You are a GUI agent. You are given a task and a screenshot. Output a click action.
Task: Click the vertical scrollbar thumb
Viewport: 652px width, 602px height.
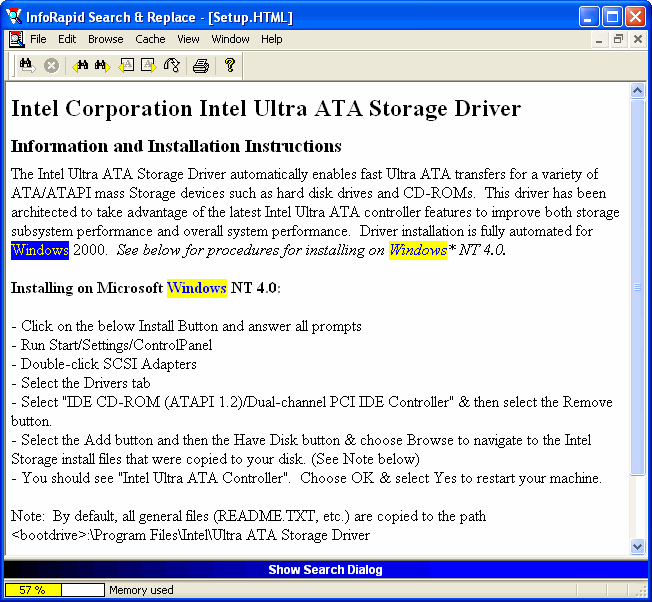637,287
